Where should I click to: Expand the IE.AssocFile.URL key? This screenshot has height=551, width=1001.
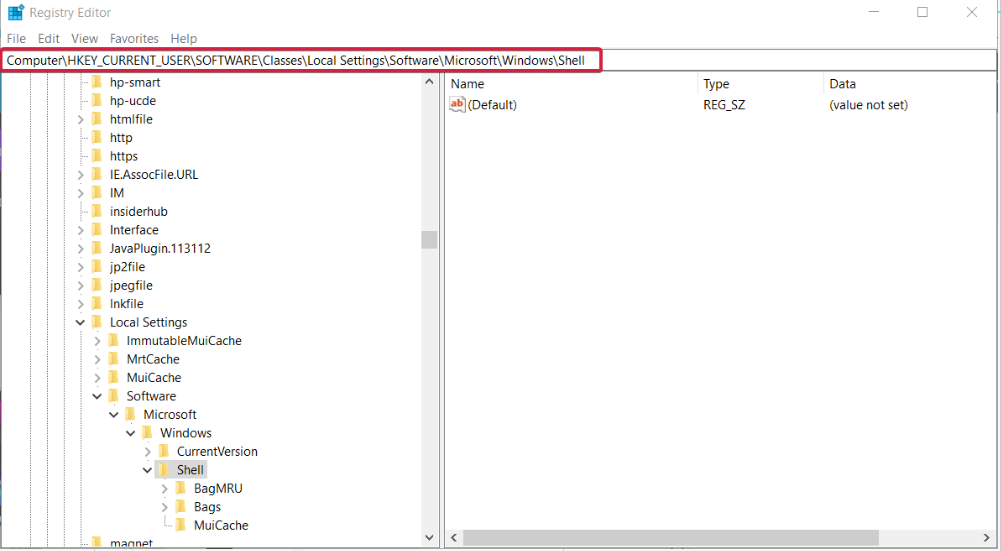click(80, 175)
